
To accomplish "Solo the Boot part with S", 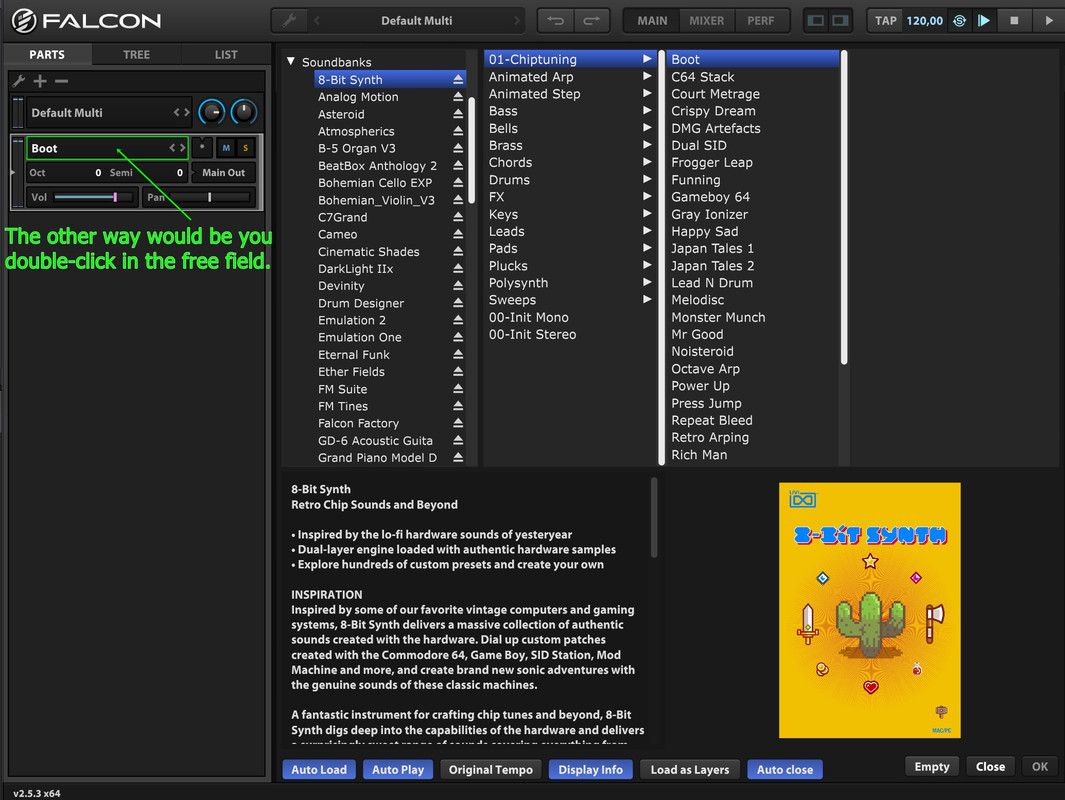I will 245,148.
